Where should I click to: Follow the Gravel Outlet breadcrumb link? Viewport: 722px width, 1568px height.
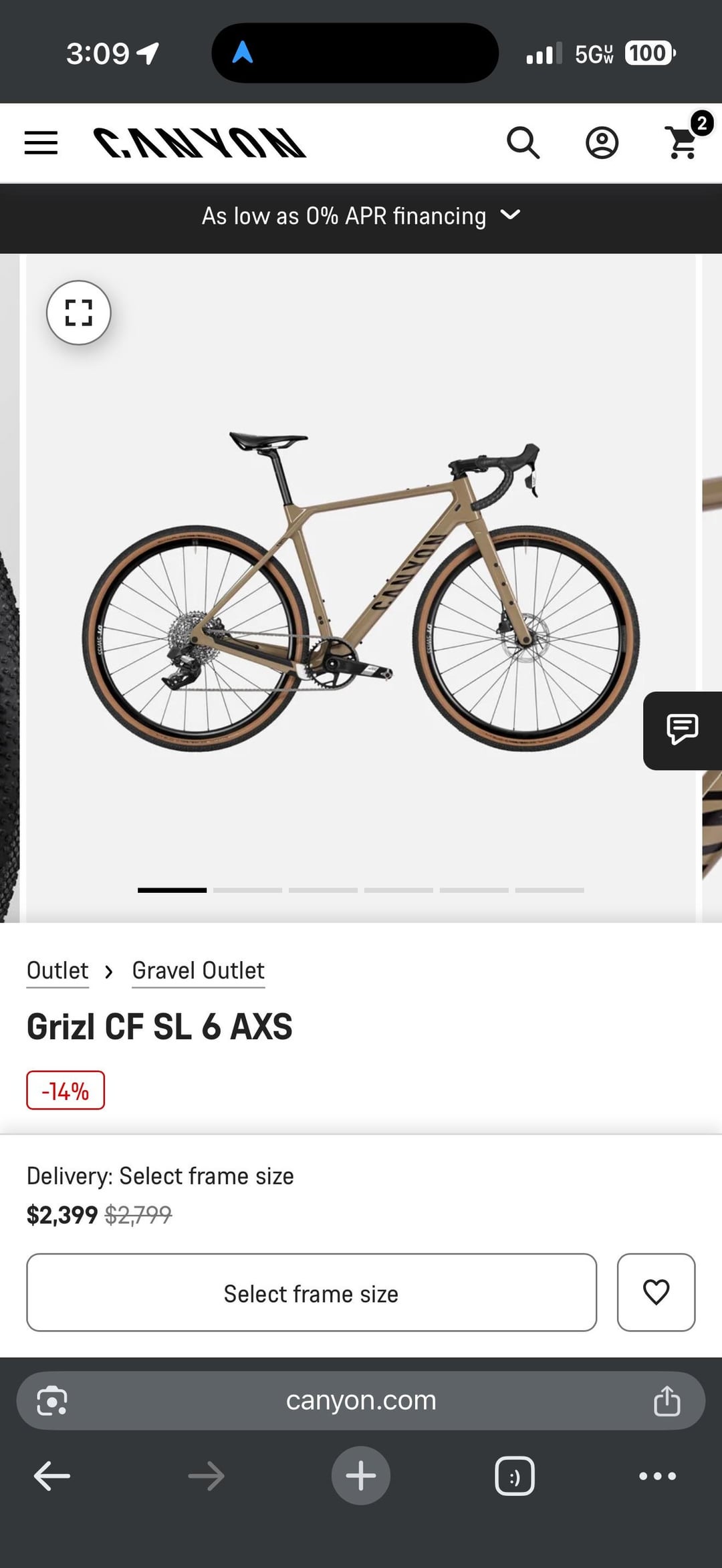(x=199, y=970)
